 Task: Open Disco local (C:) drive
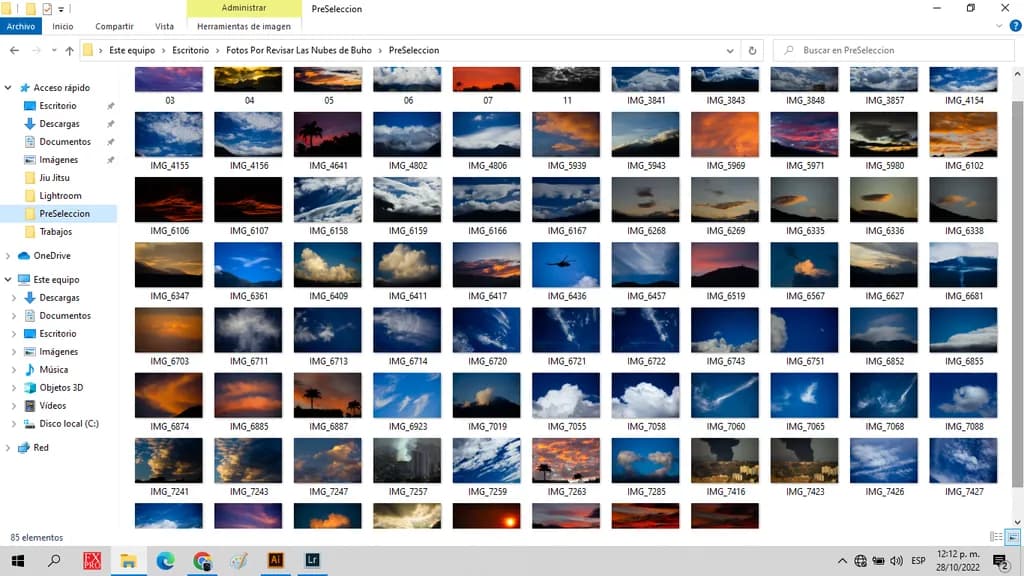(69, 424)
